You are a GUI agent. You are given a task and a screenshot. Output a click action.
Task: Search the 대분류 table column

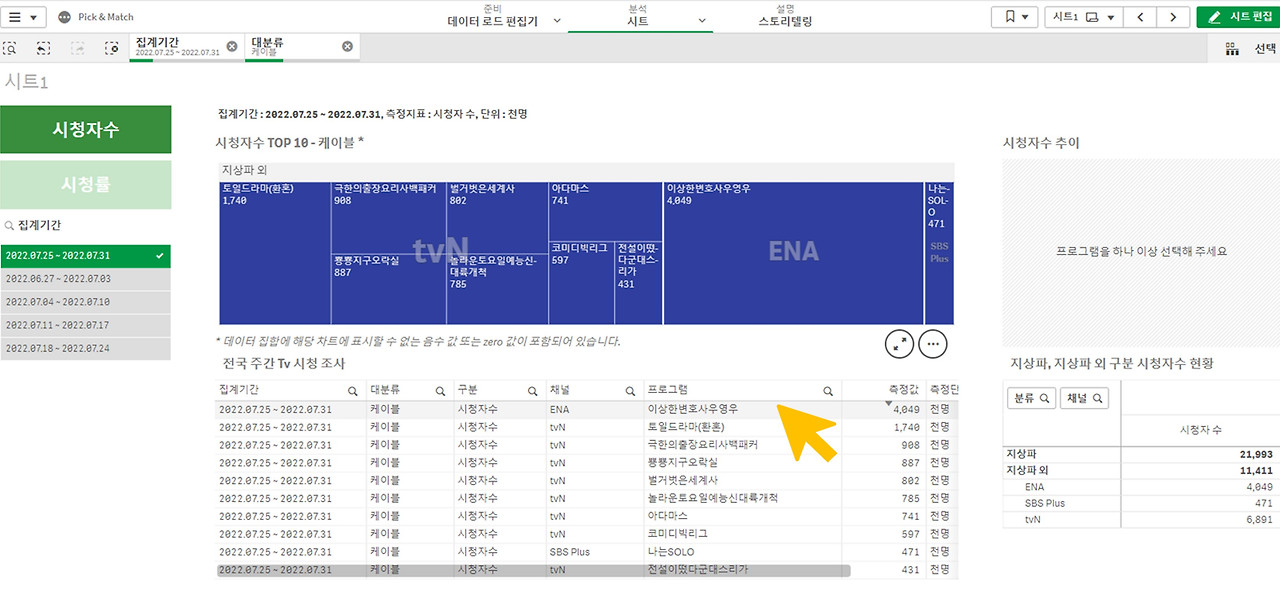440,391
